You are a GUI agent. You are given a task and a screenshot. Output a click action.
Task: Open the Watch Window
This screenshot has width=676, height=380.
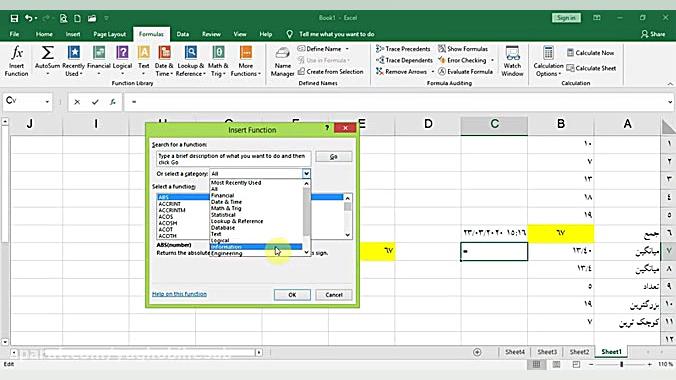click(x=512, y=61)
